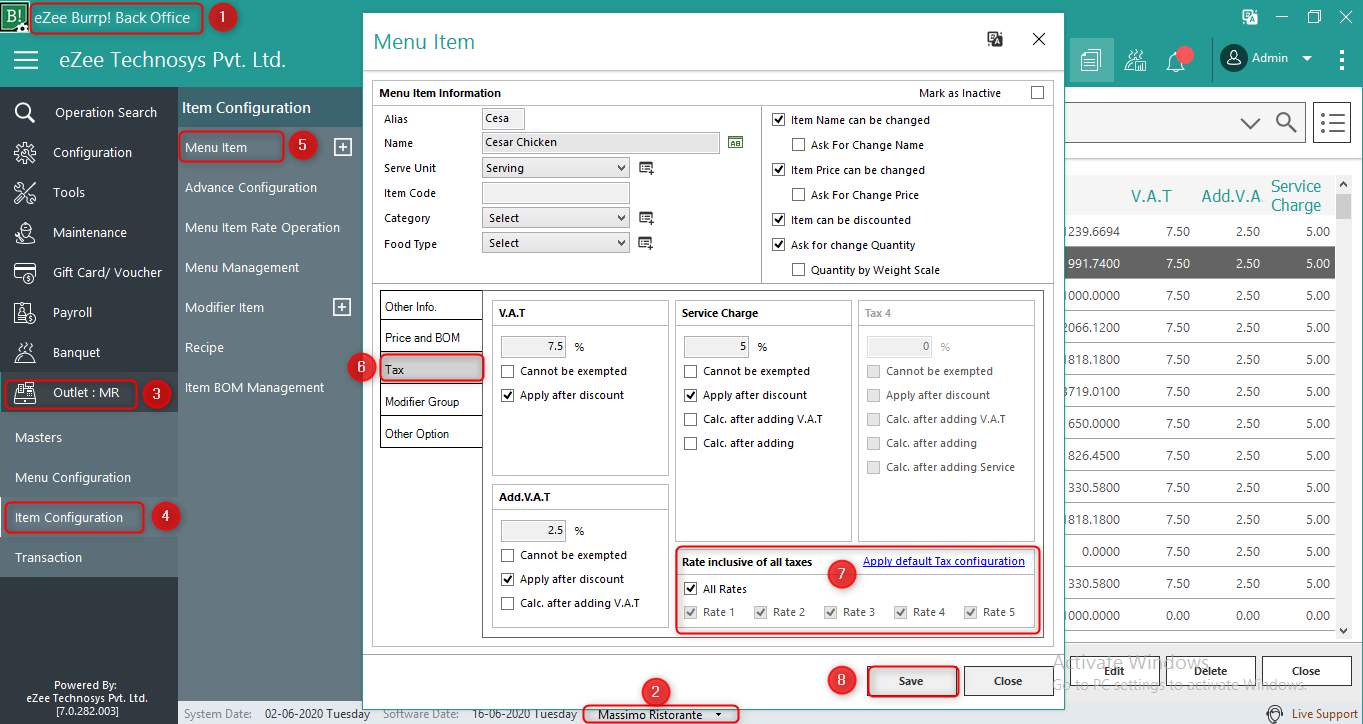Viewport: 1363px width, 724px height.
Task: Click the Maintenance sidebar icon
Action: [25, 232]
